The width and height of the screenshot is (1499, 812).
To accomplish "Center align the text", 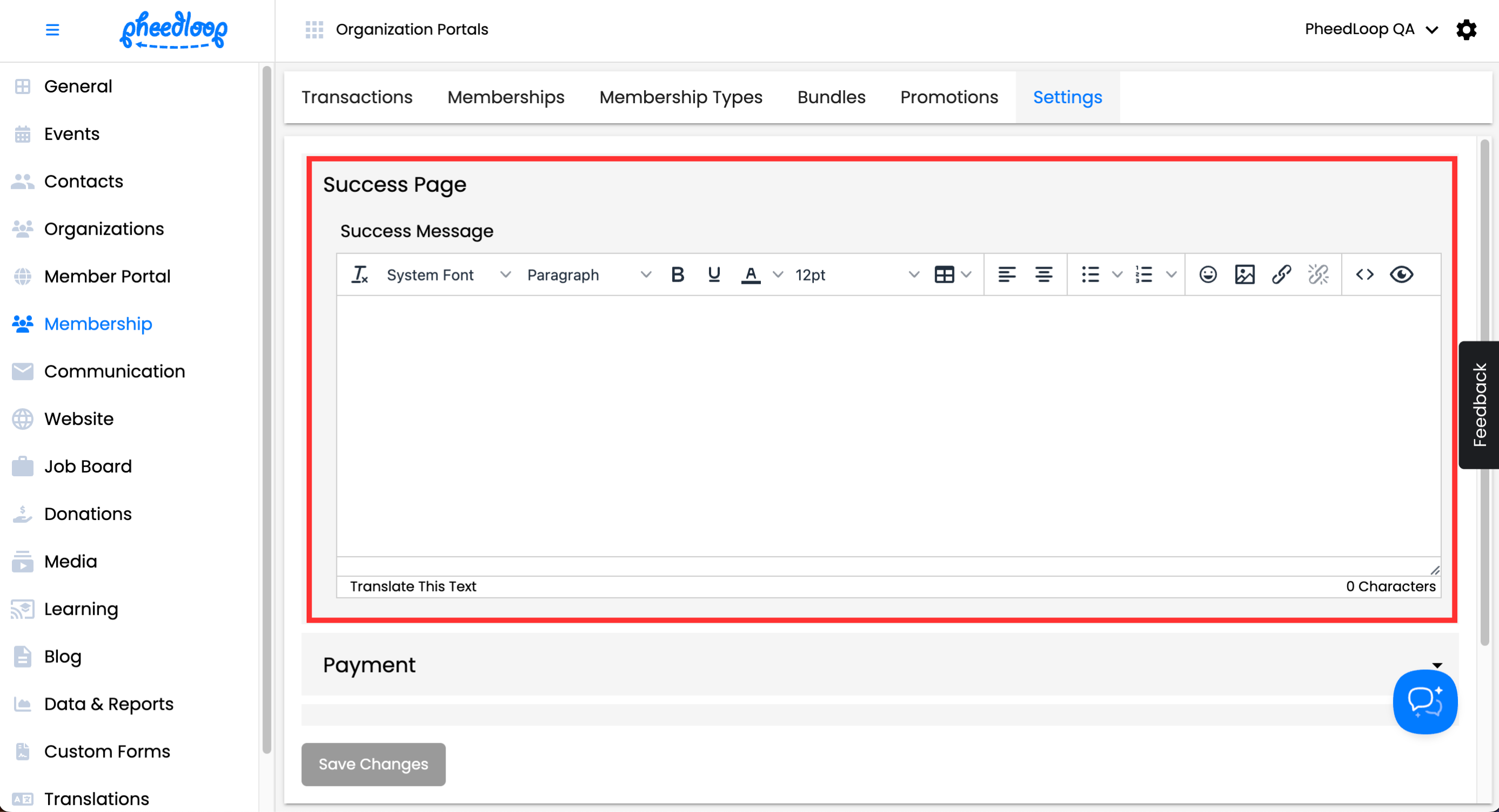I will coord(1043,275).
